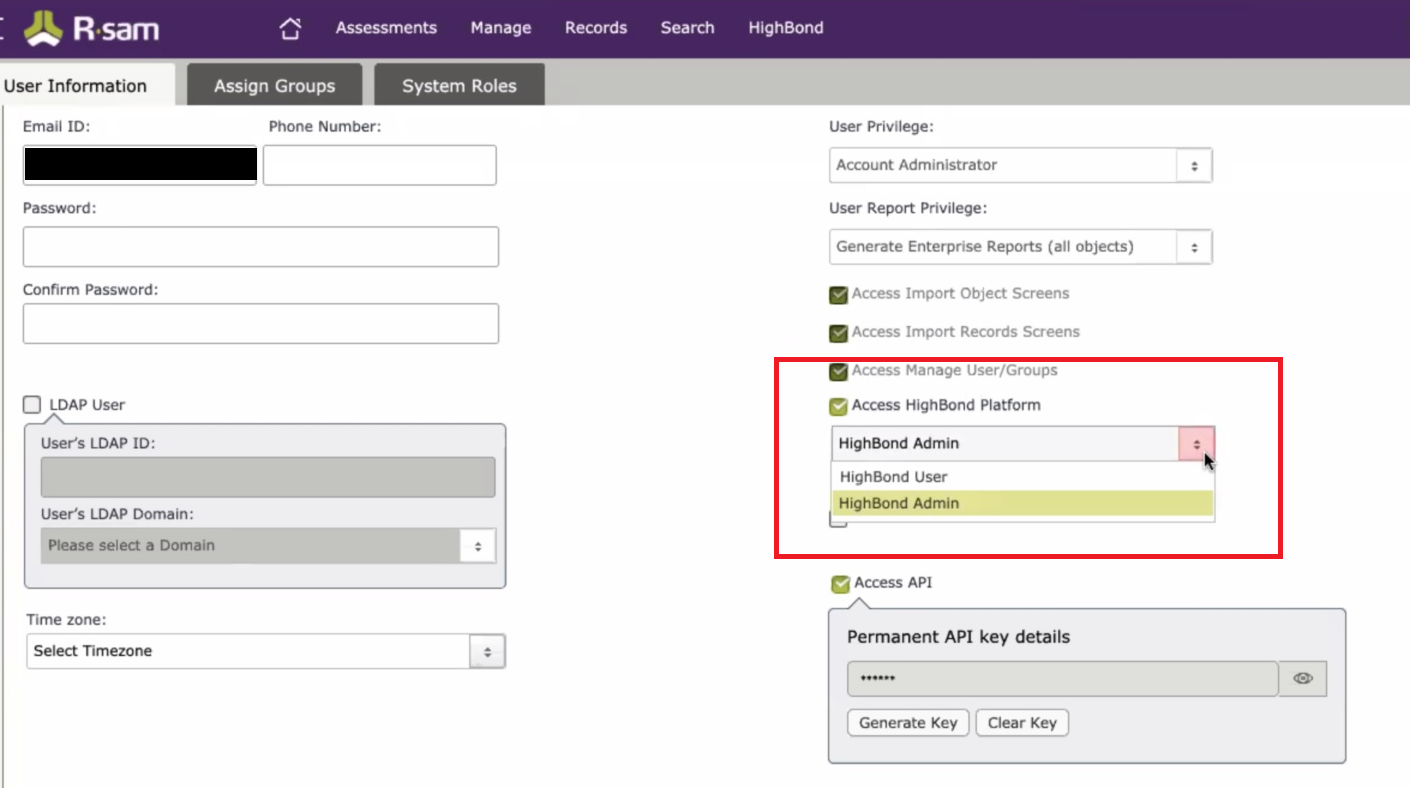The image size is (1410, 788).
Task: Open the HighBond menu in the navigation bar
Action: [785, 28]
